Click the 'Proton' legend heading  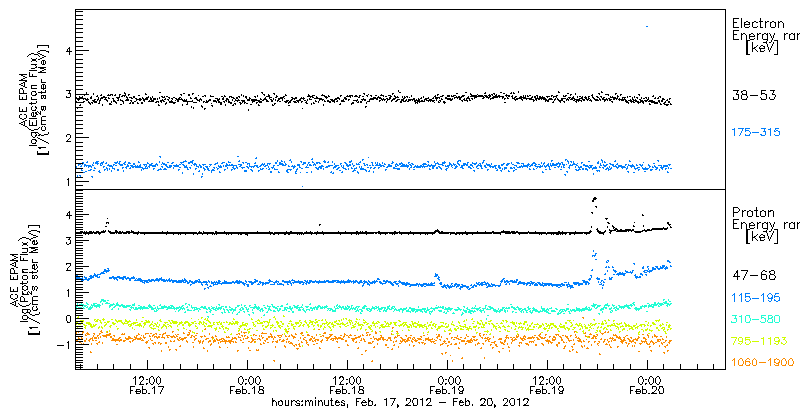pos(753,212)
